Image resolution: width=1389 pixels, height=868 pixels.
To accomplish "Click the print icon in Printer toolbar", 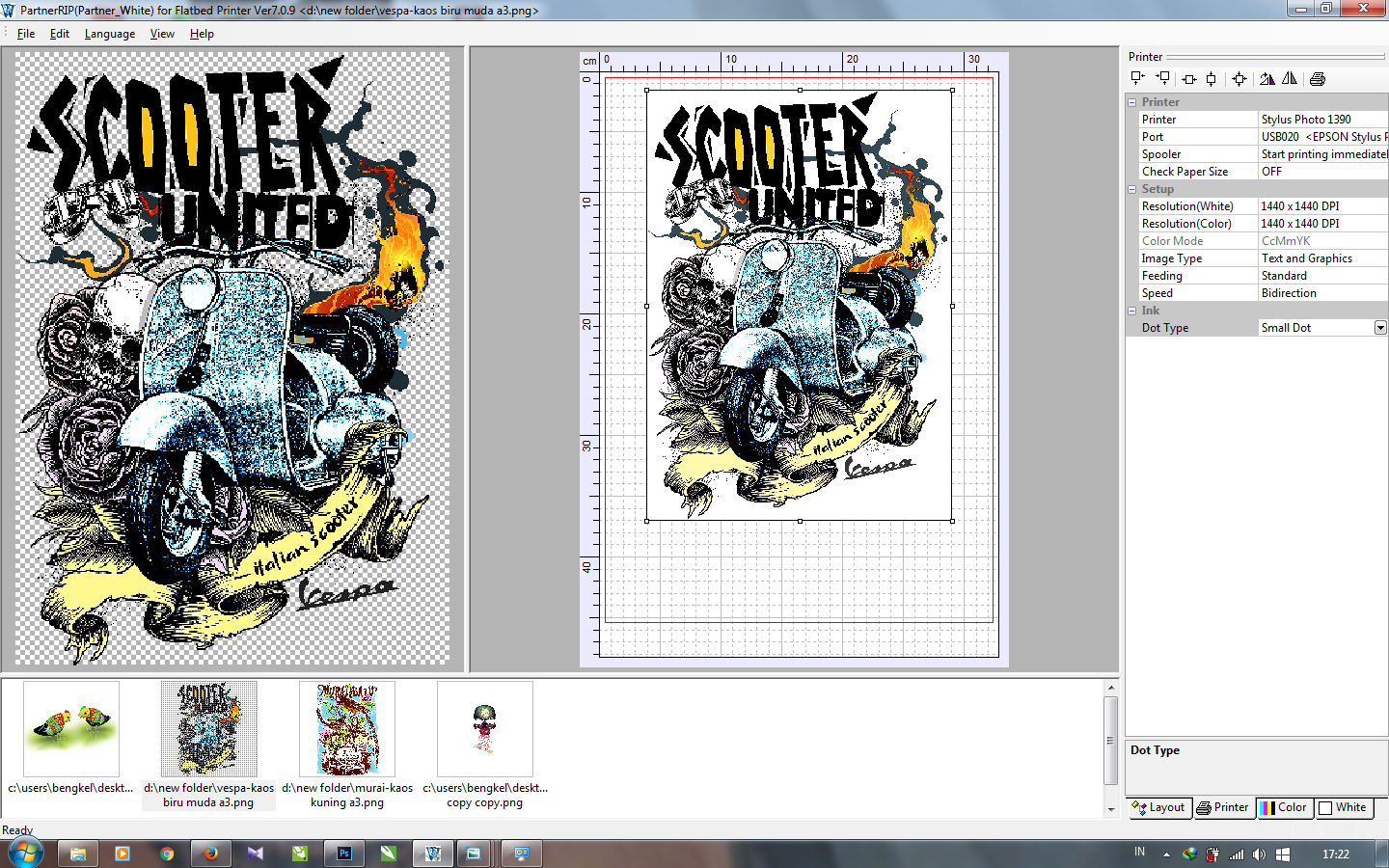I will (x=1318, y=79).
